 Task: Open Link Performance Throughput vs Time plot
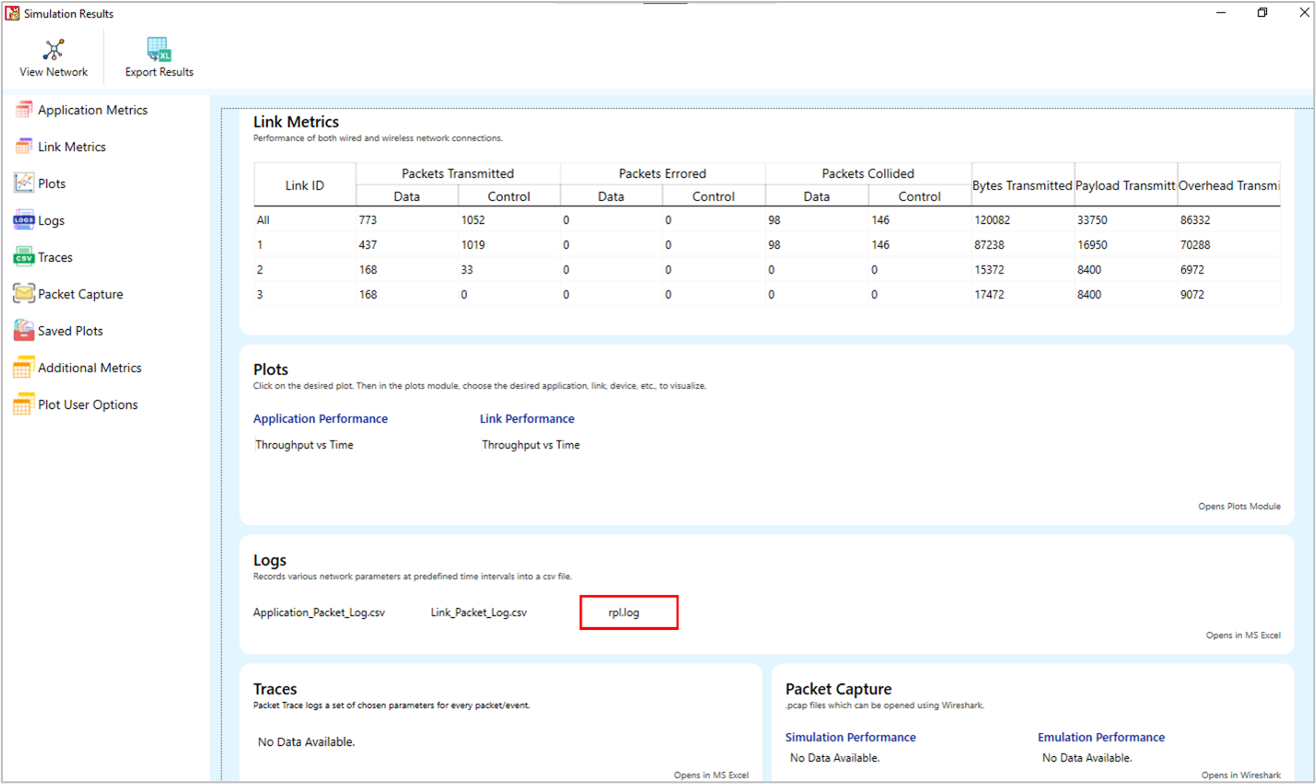click(531, 445)
